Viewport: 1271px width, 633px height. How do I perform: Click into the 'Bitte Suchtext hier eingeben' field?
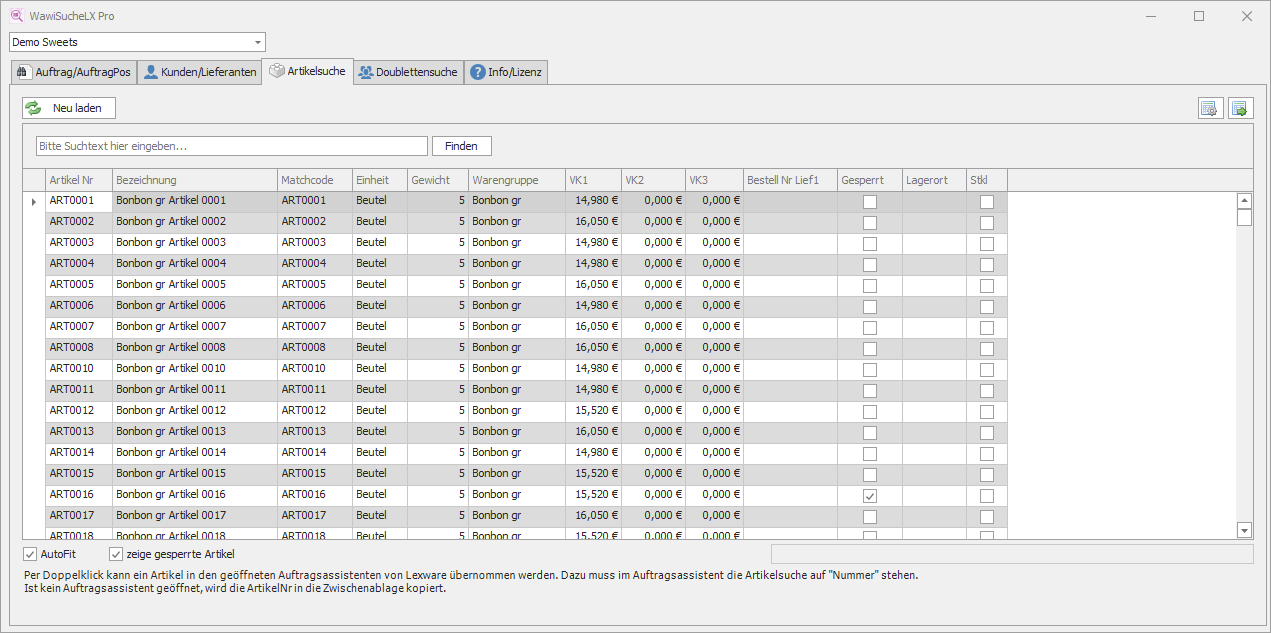click(x=232, y=146)
